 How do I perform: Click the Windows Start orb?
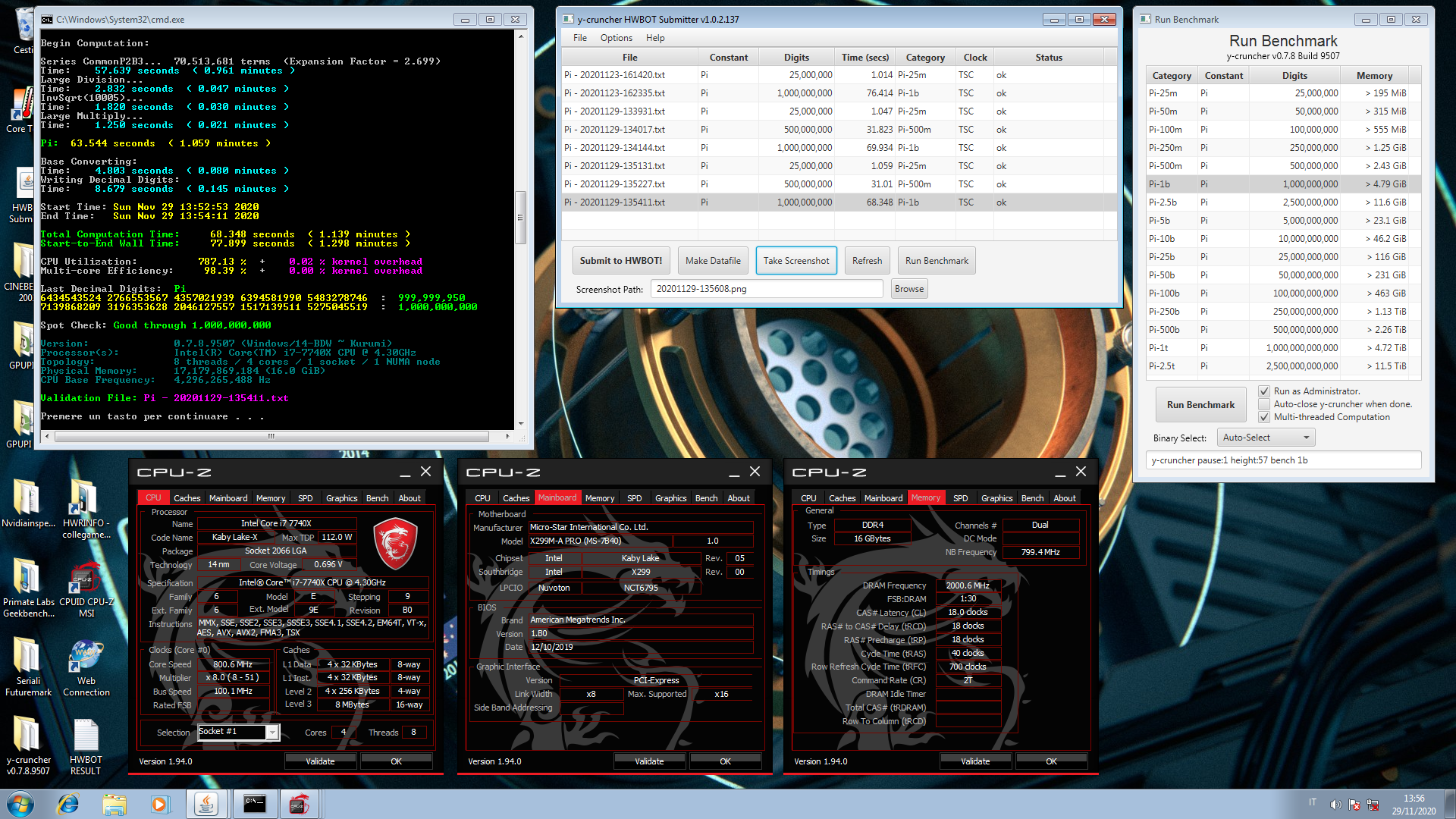pos(20,804)
